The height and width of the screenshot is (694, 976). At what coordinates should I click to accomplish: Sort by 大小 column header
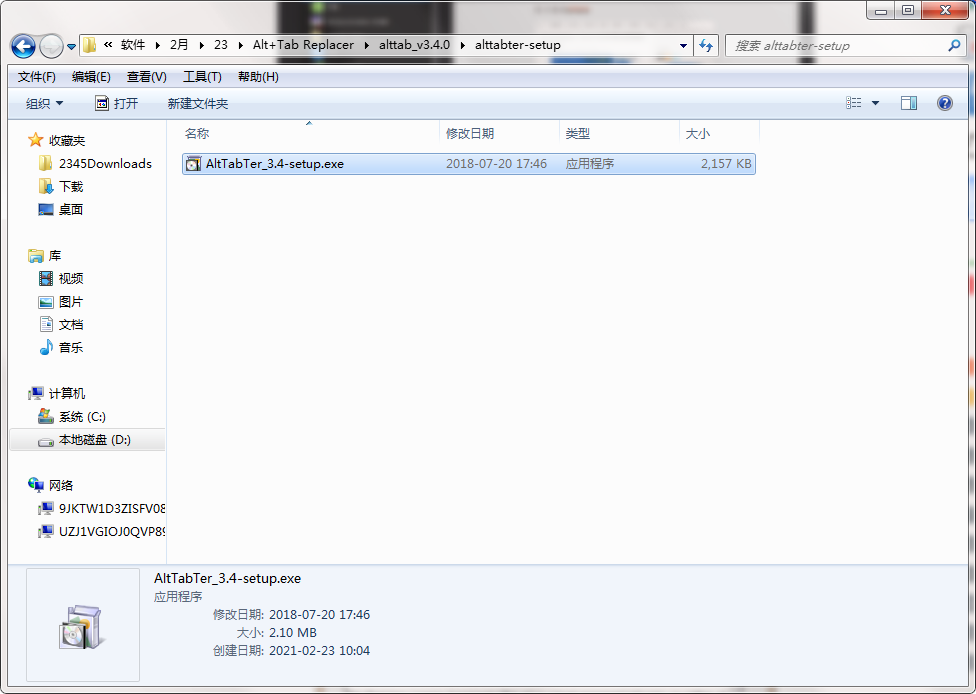tap(720, 133)
